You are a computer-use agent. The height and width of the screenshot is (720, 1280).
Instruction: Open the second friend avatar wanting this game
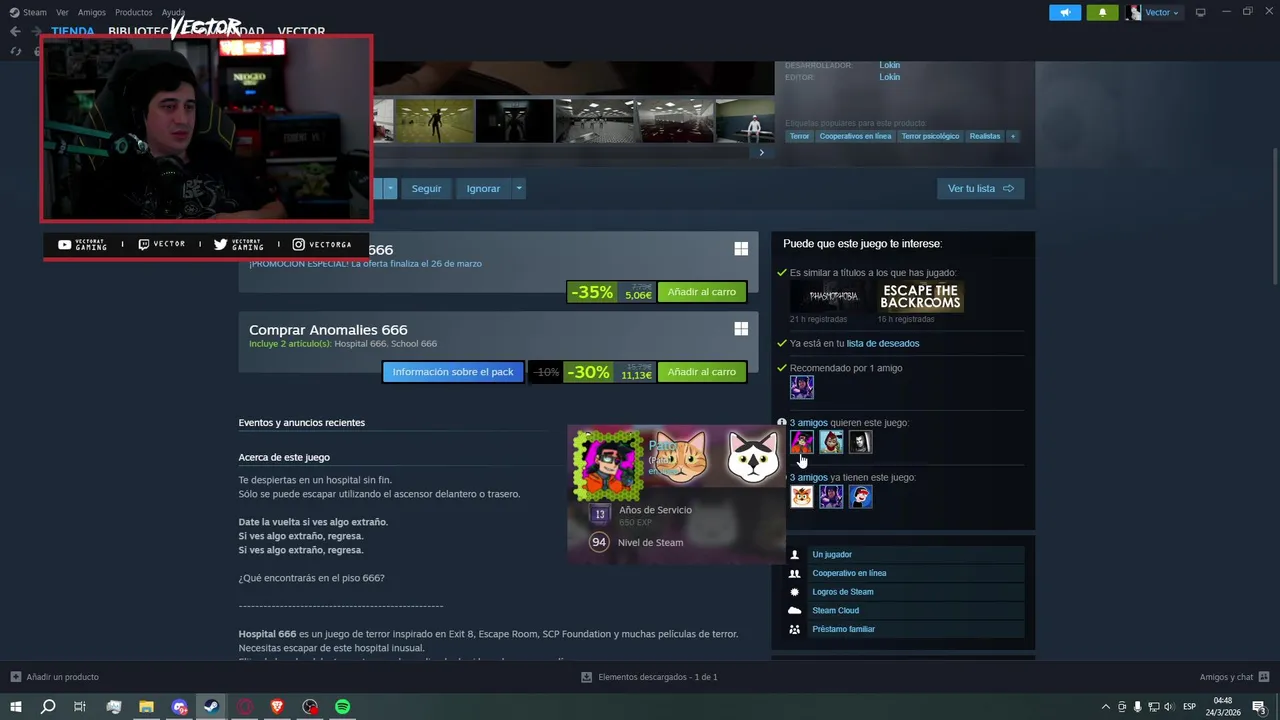pos(831,442)
